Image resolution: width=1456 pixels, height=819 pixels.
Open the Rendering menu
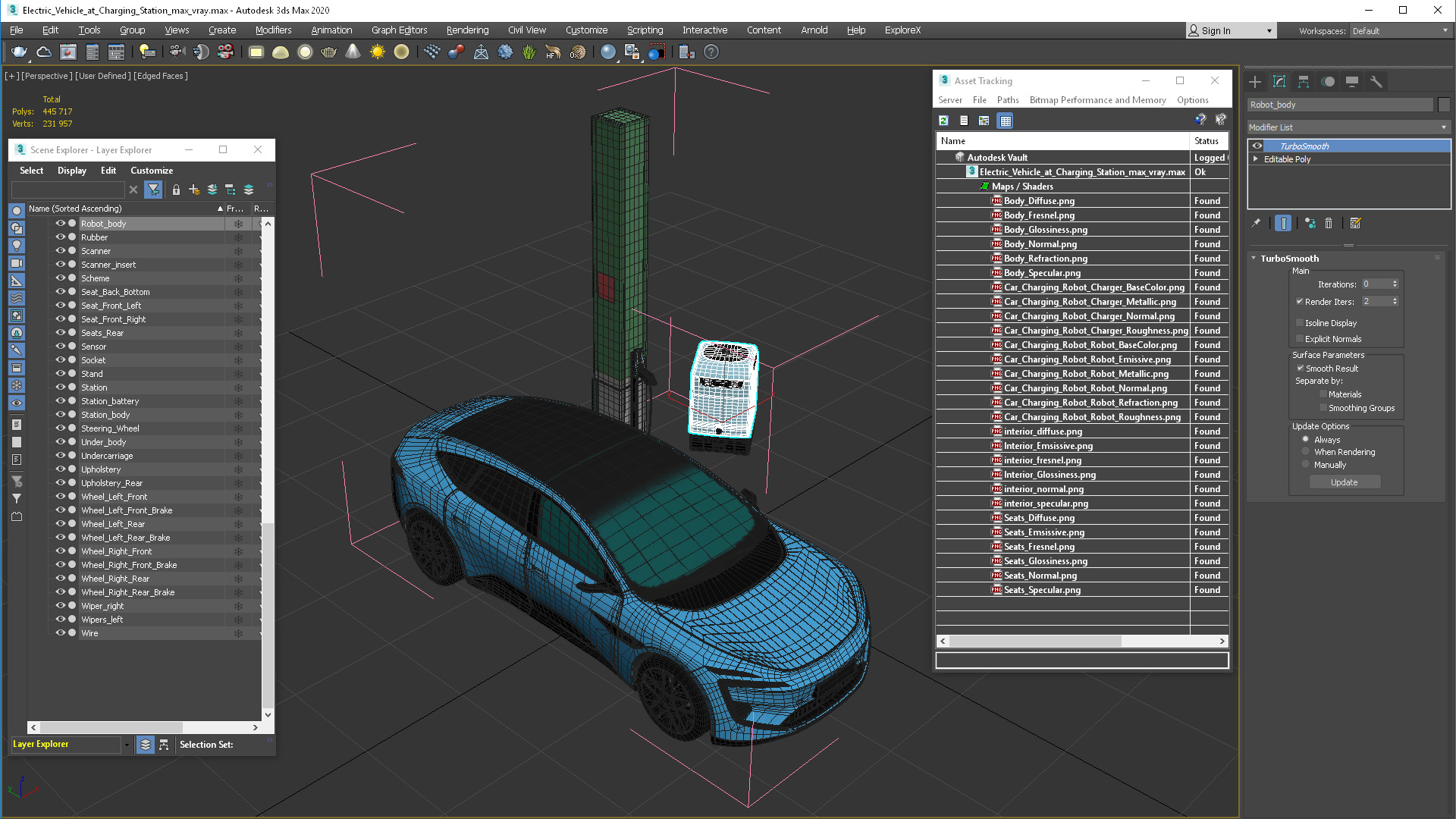(x=467, y=30)
